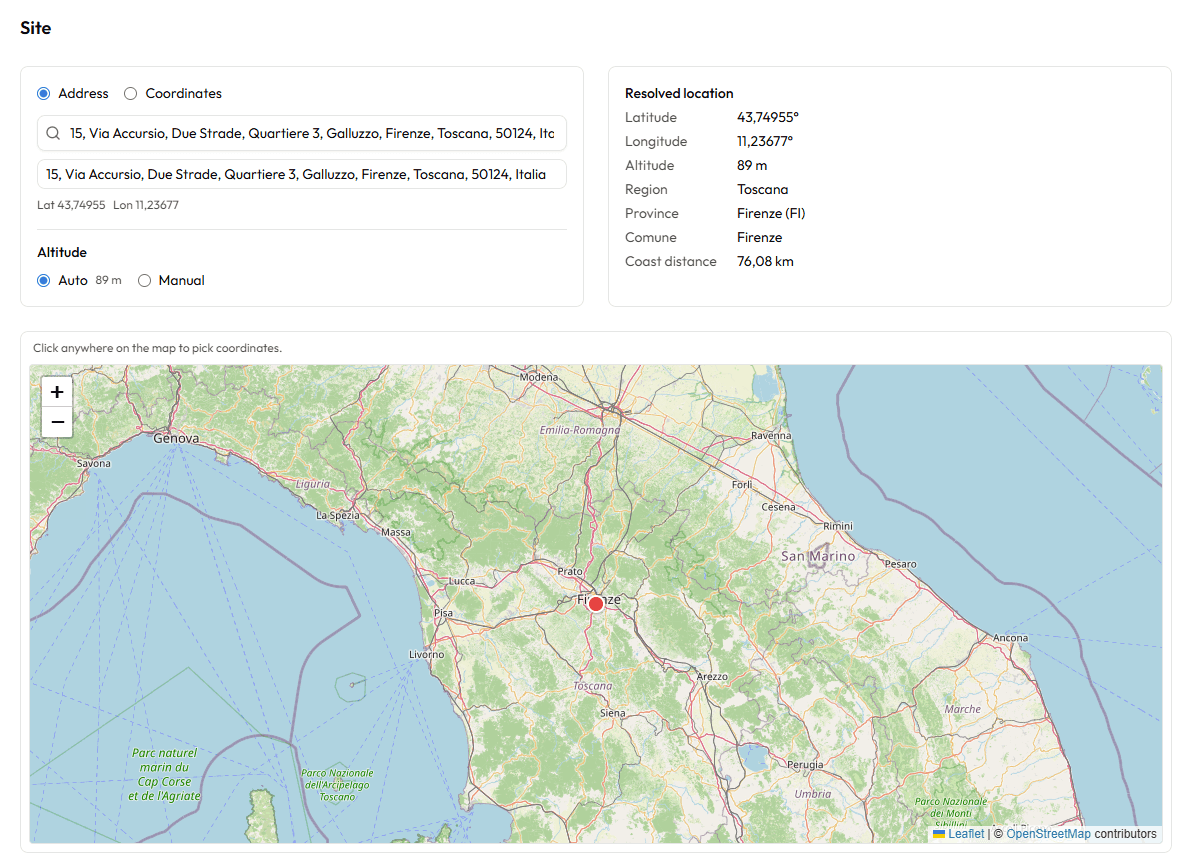Click Modena label on the map
This screenshot has height=866, width=1190.
coord(539,377)
